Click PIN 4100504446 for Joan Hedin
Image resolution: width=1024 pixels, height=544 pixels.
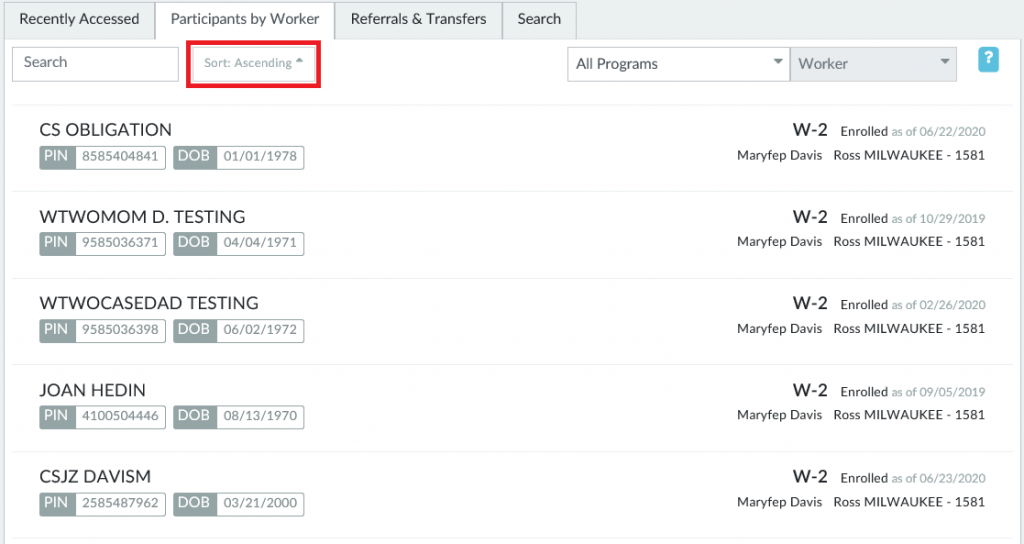pyautogui.click(x=118, y=417)
